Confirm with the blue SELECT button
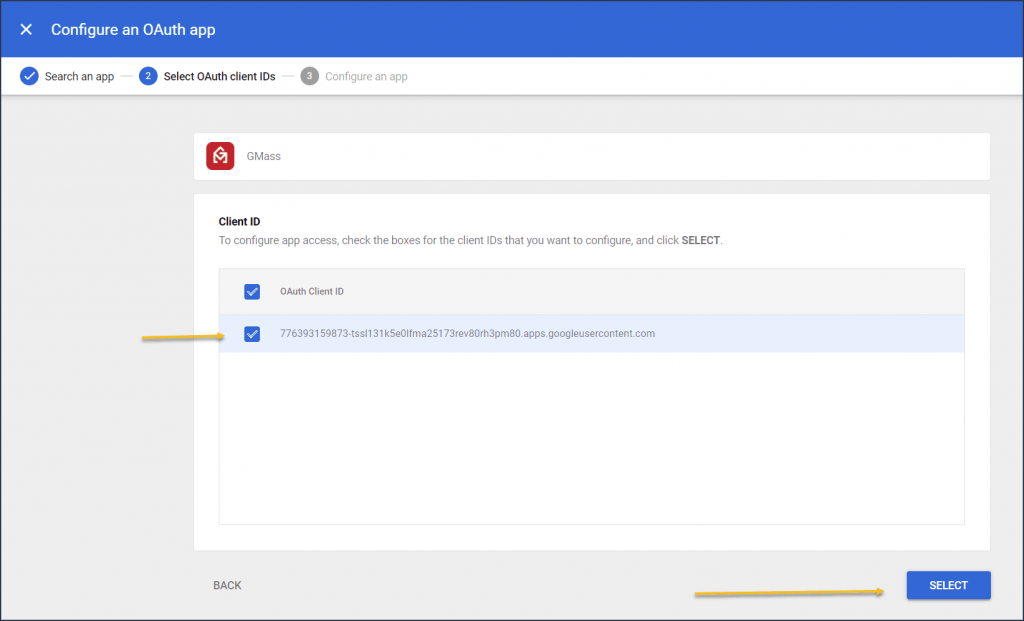This screenshot has width=1024, height=621. click(x=948, y=585)
